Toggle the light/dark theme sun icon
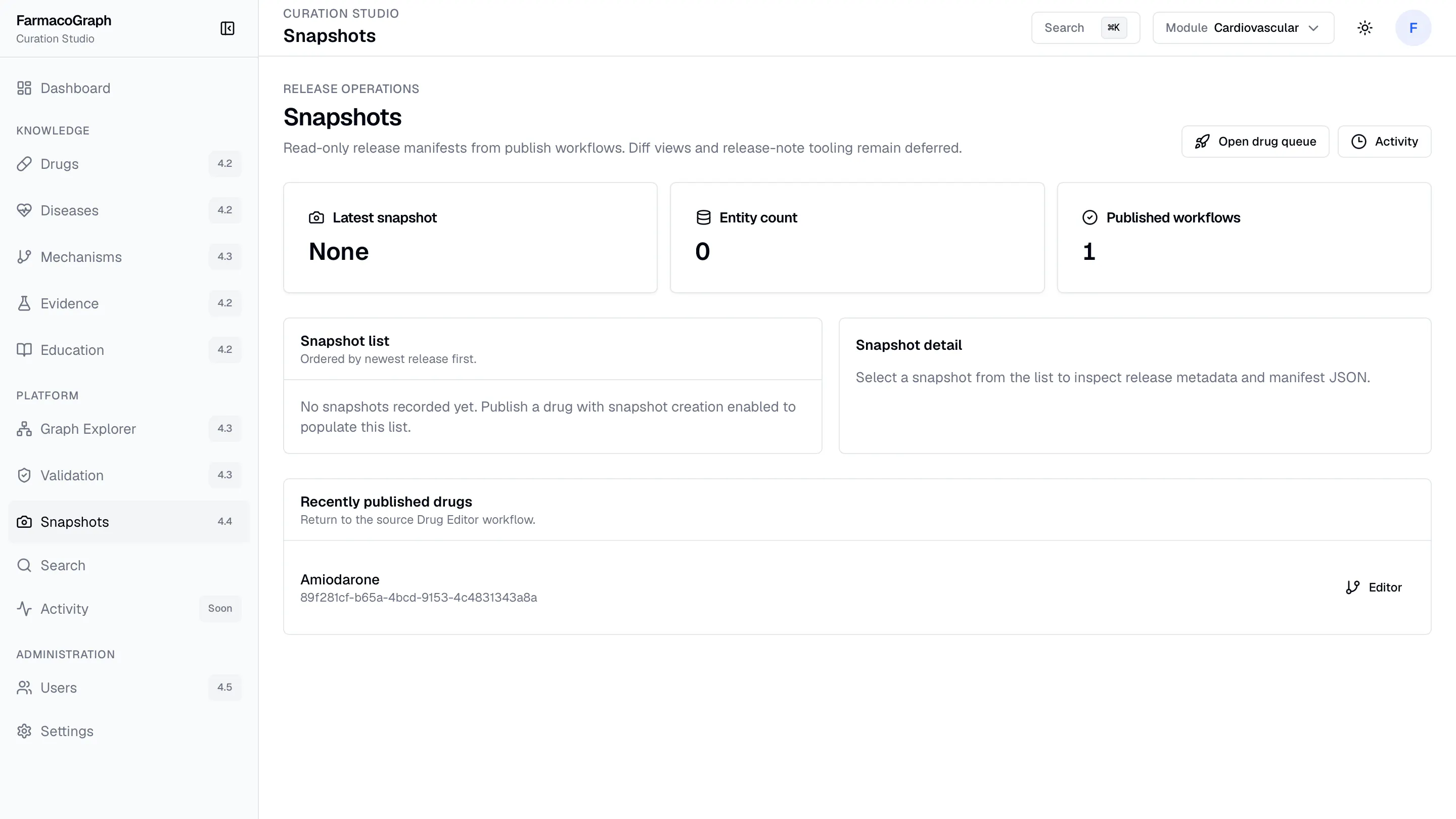Screen dimensions: 1456x819 tap(1365, 28)
